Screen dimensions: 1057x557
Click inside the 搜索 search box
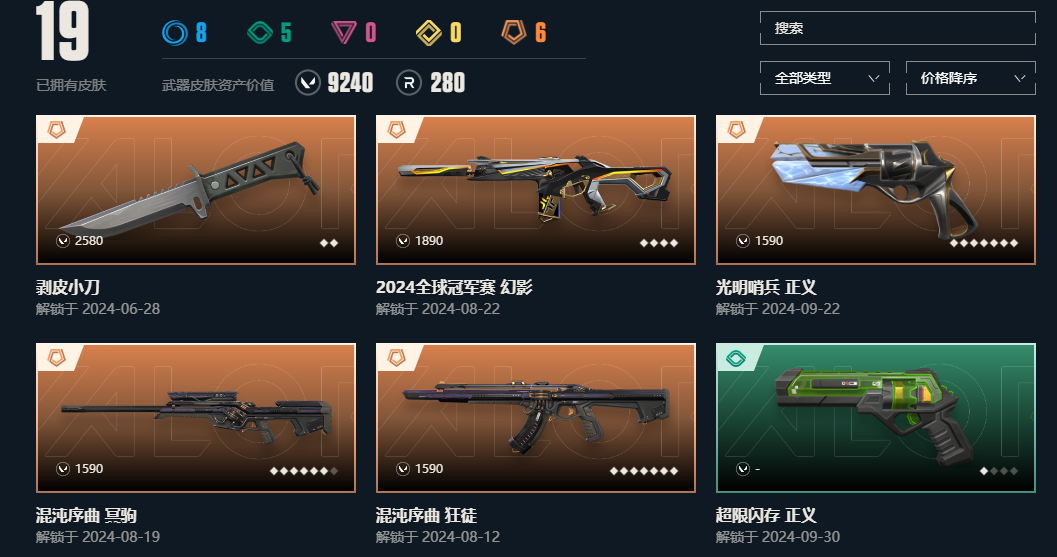coord(898,28)
